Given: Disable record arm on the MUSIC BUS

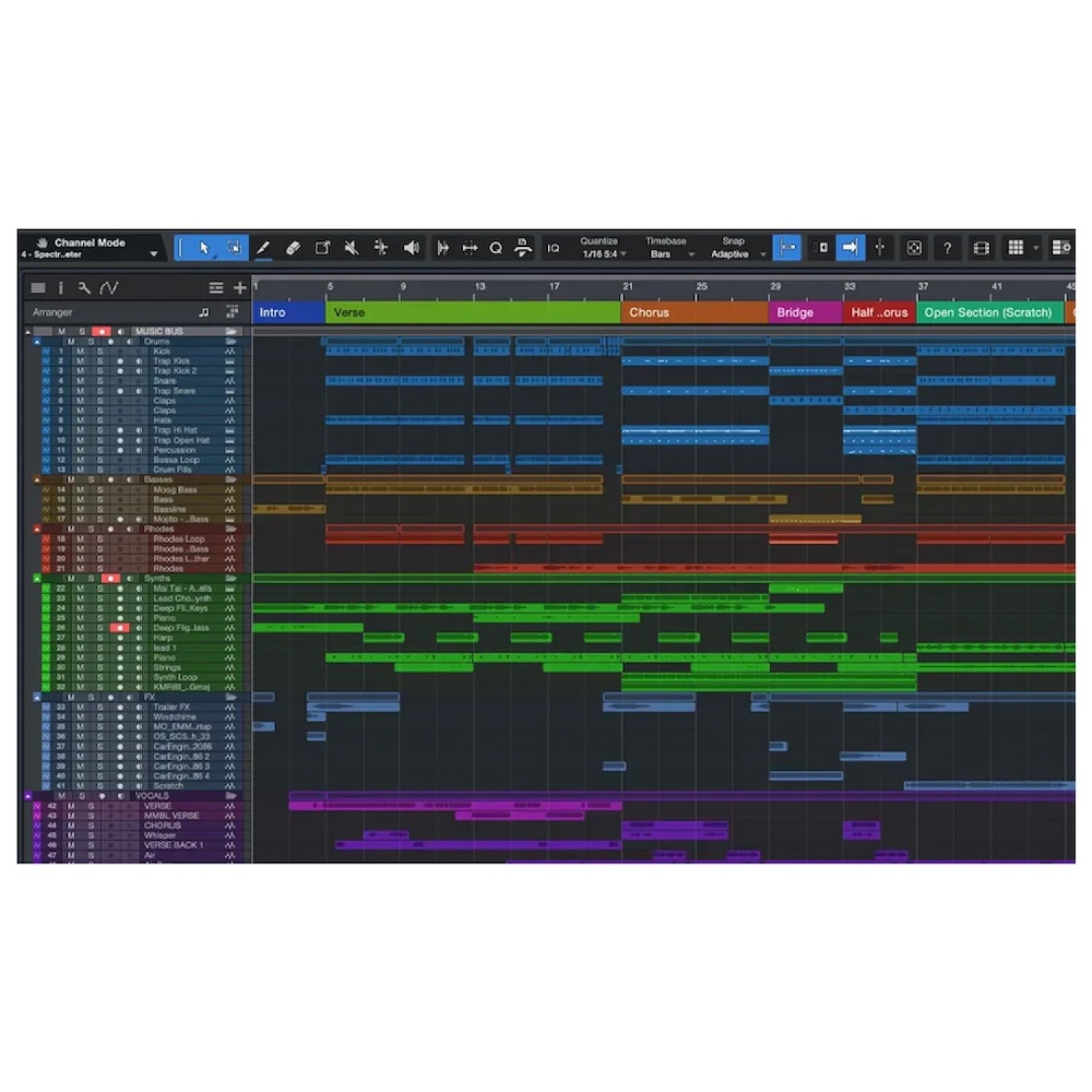Looking at the screenshot, I should [101, 331].
